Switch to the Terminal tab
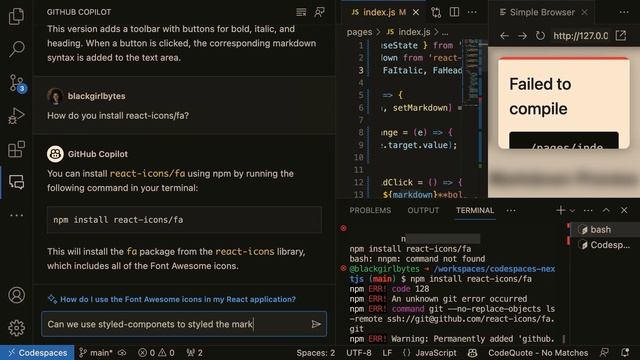The height and width of the screenshot is (360, 640). pyautogui.click(x=475, y=211)
